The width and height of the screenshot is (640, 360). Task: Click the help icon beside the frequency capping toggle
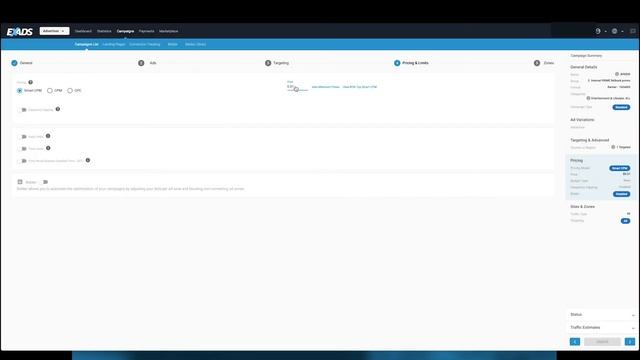point(58,109)
